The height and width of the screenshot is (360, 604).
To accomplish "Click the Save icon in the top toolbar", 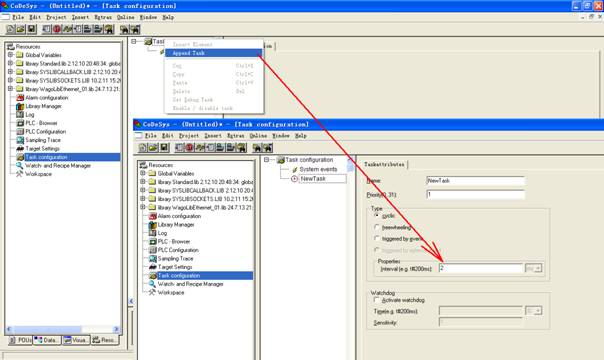I will [x=32, y=29].
